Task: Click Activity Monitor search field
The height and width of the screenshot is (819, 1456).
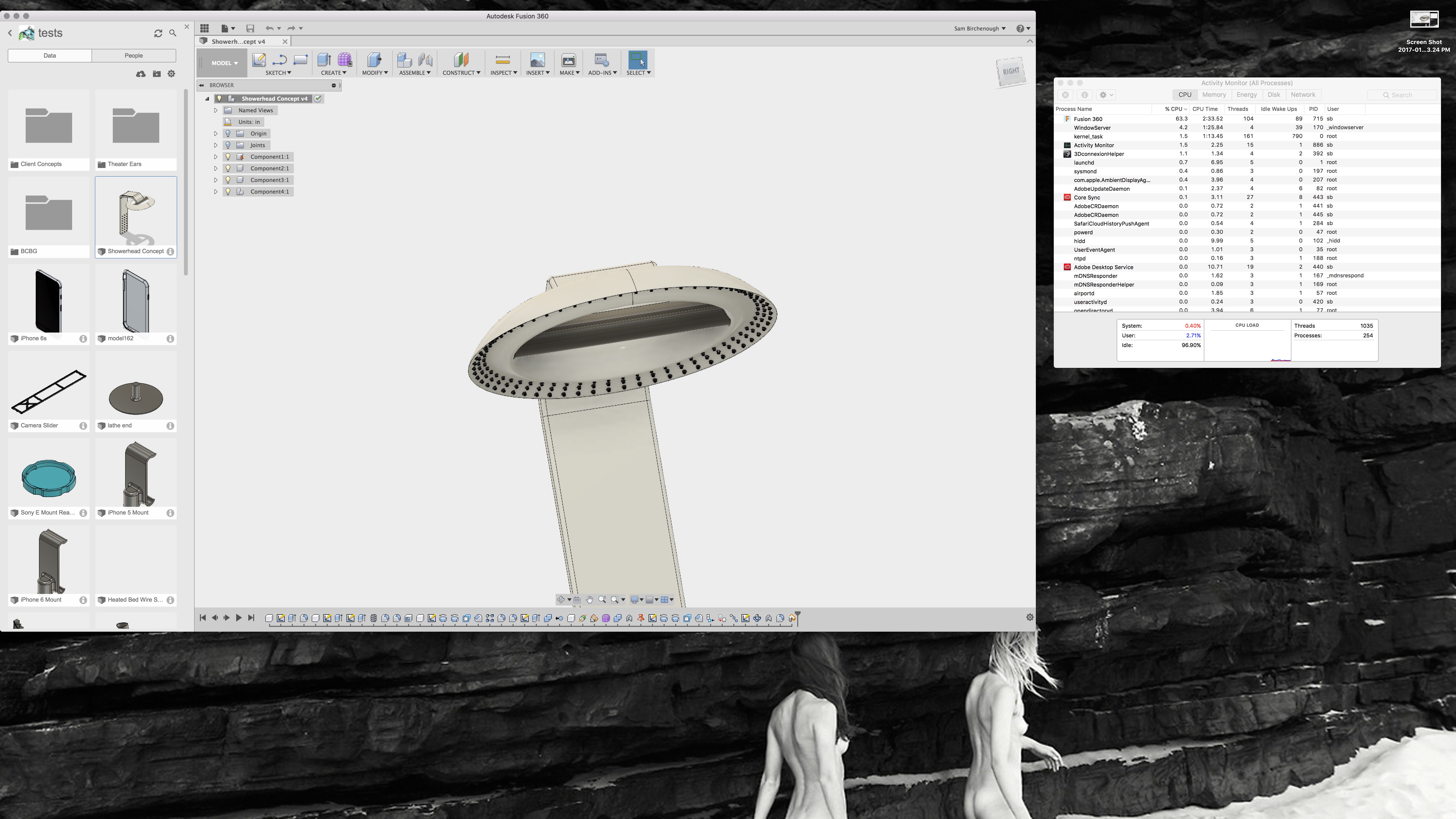Action: tap(1402, 95)
